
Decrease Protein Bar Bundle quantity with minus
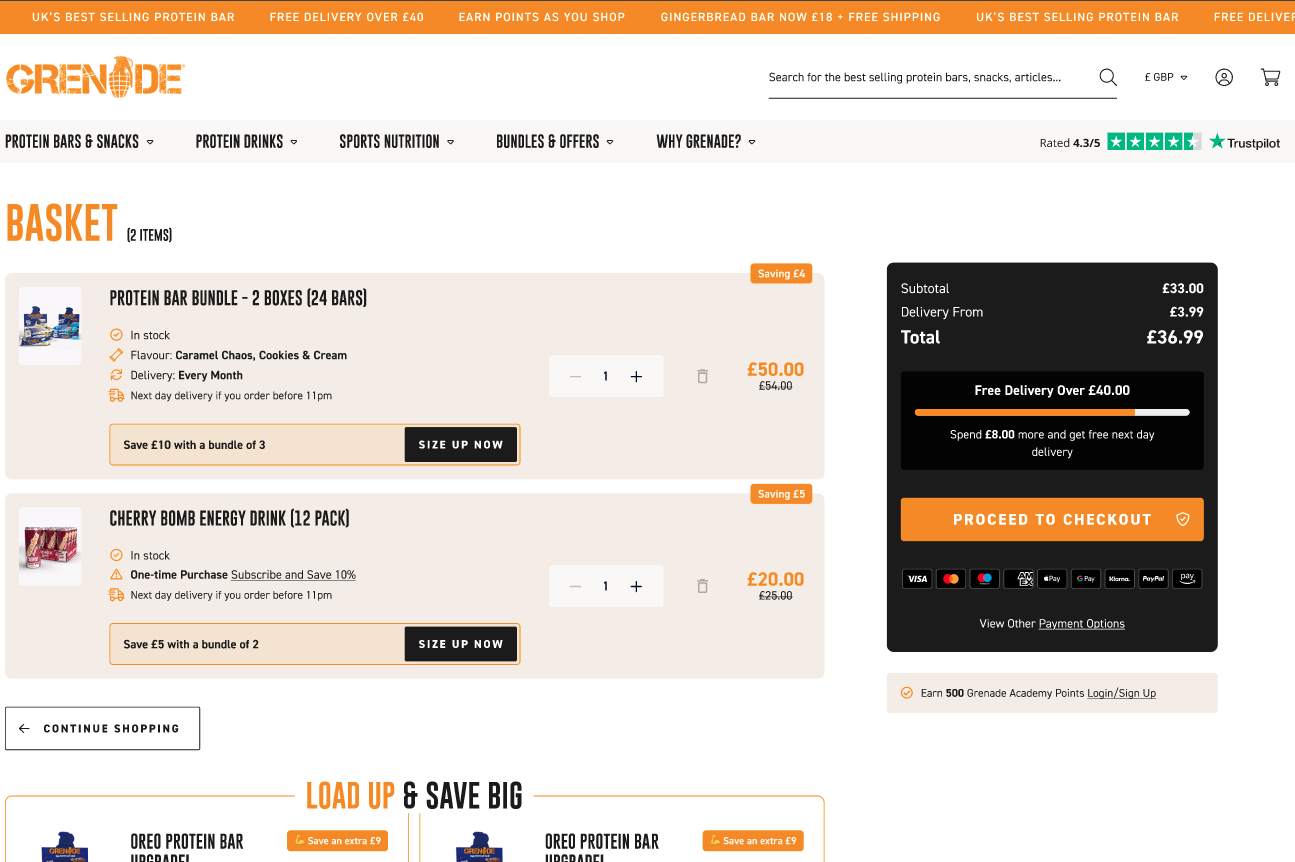point(575,377)
